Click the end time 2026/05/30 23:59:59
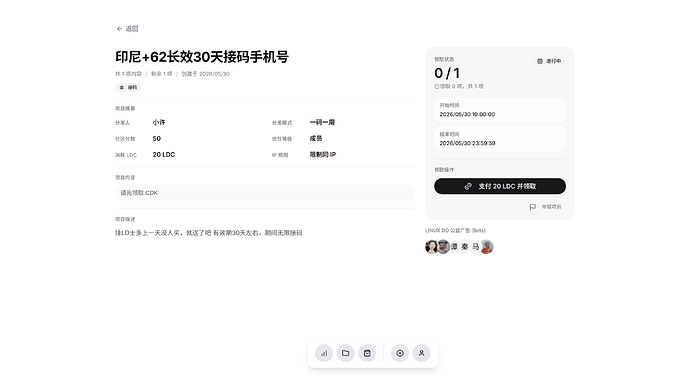 pos(467,144)
